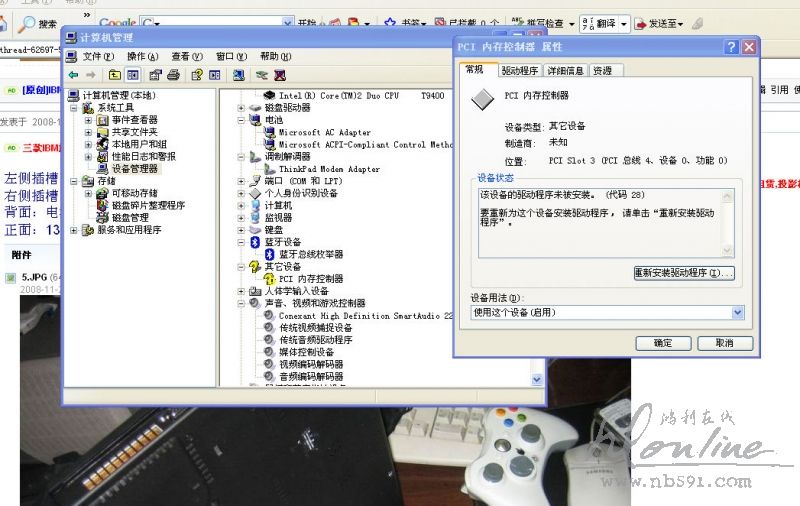Click the Help question mark toolbar icon
Screen dimensions: 800x506
coord(197,75)
